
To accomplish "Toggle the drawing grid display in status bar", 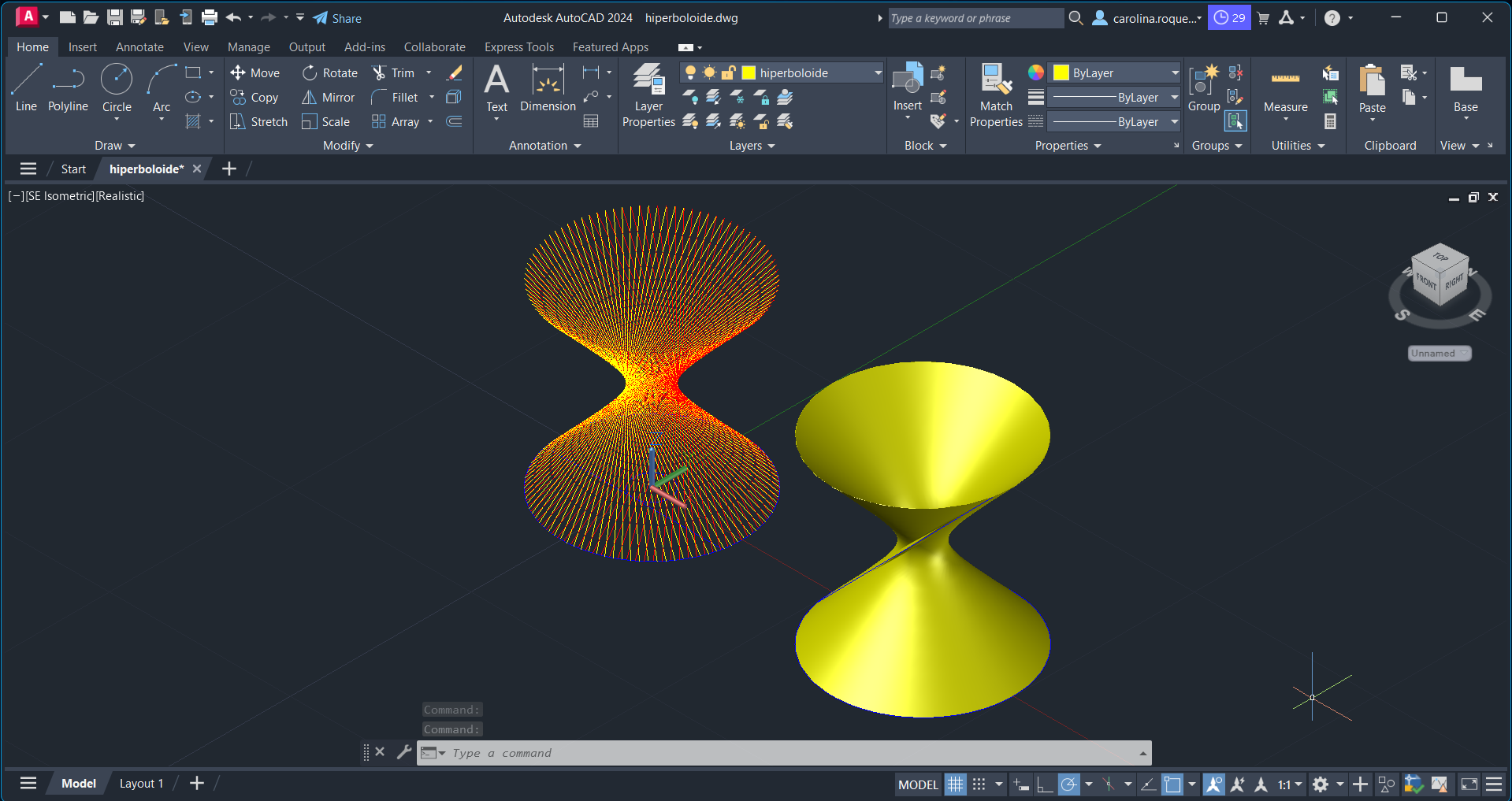I will pos(955,784).
